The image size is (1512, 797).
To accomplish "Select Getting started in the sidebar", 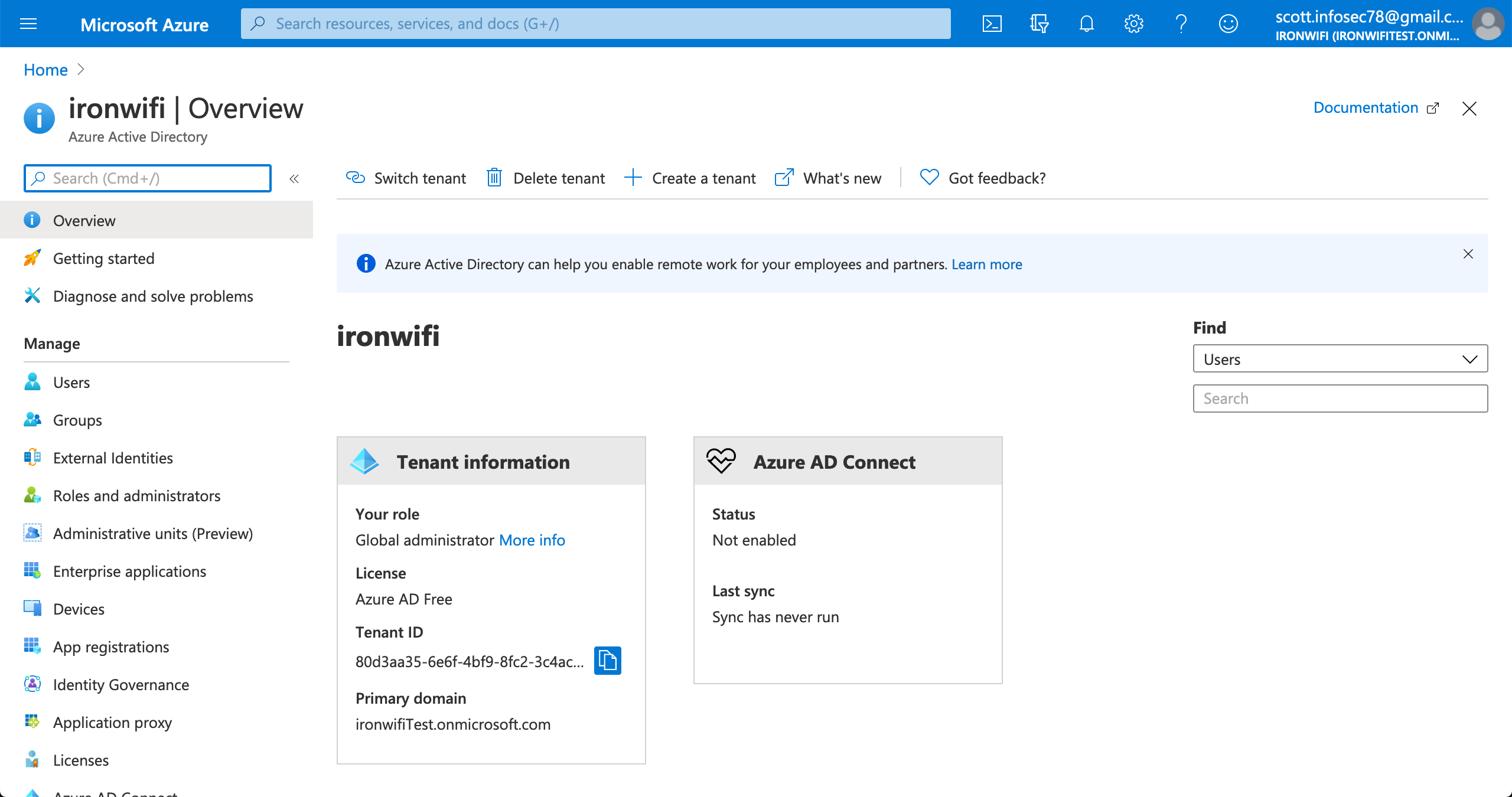I will point(103,258).
